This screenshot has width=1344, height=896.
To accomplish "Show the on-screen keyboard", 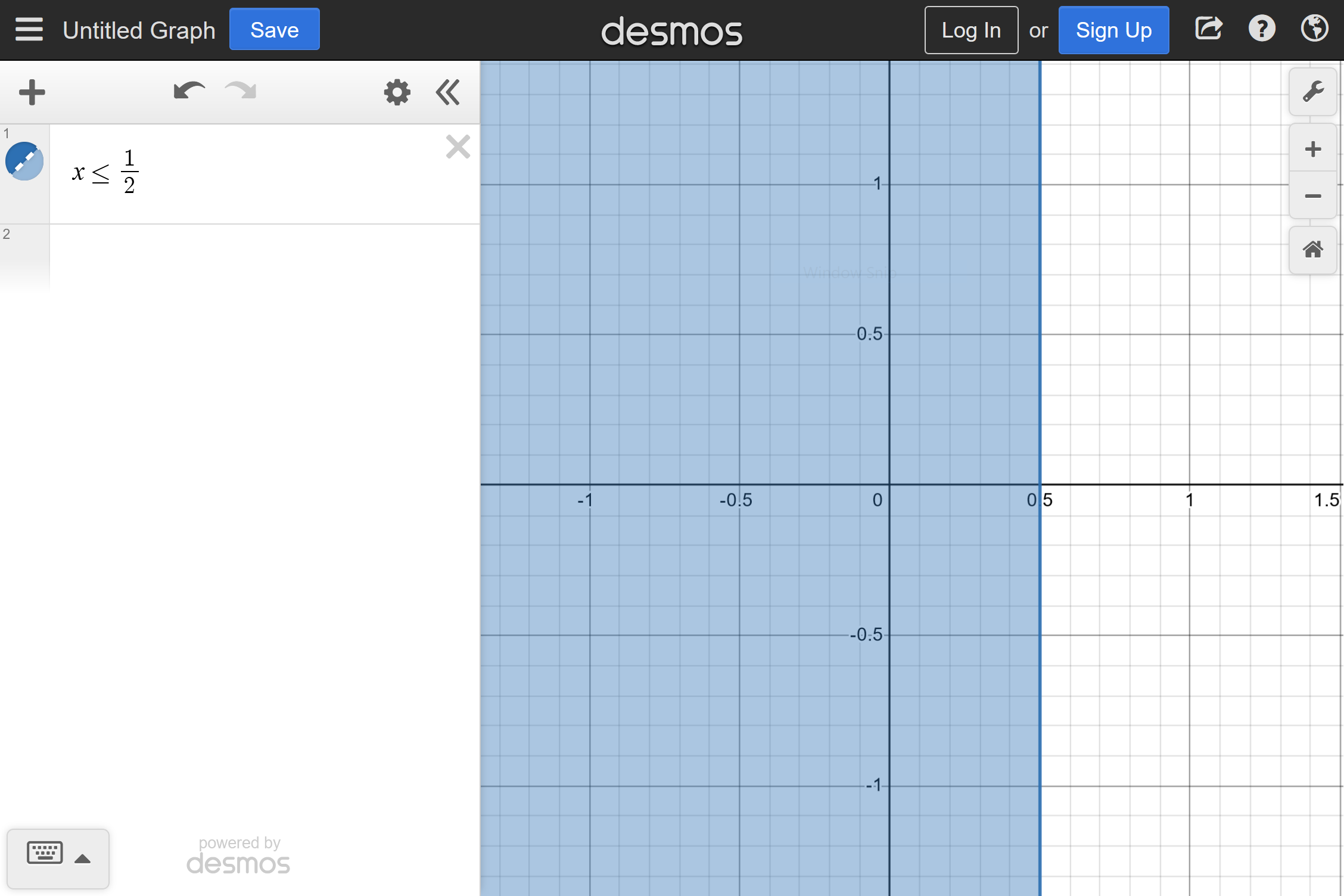I will tap(45, 853).
